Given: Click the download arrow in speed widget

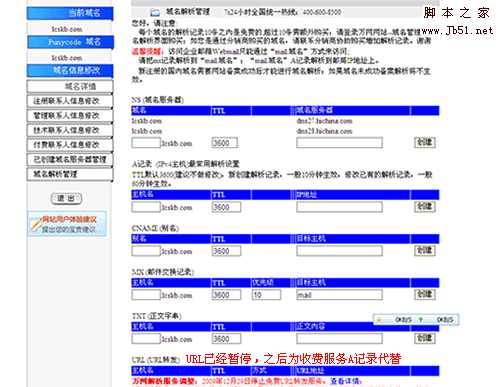Looking at the screenshot, I should pyautogui.click(x=379, y=320).
